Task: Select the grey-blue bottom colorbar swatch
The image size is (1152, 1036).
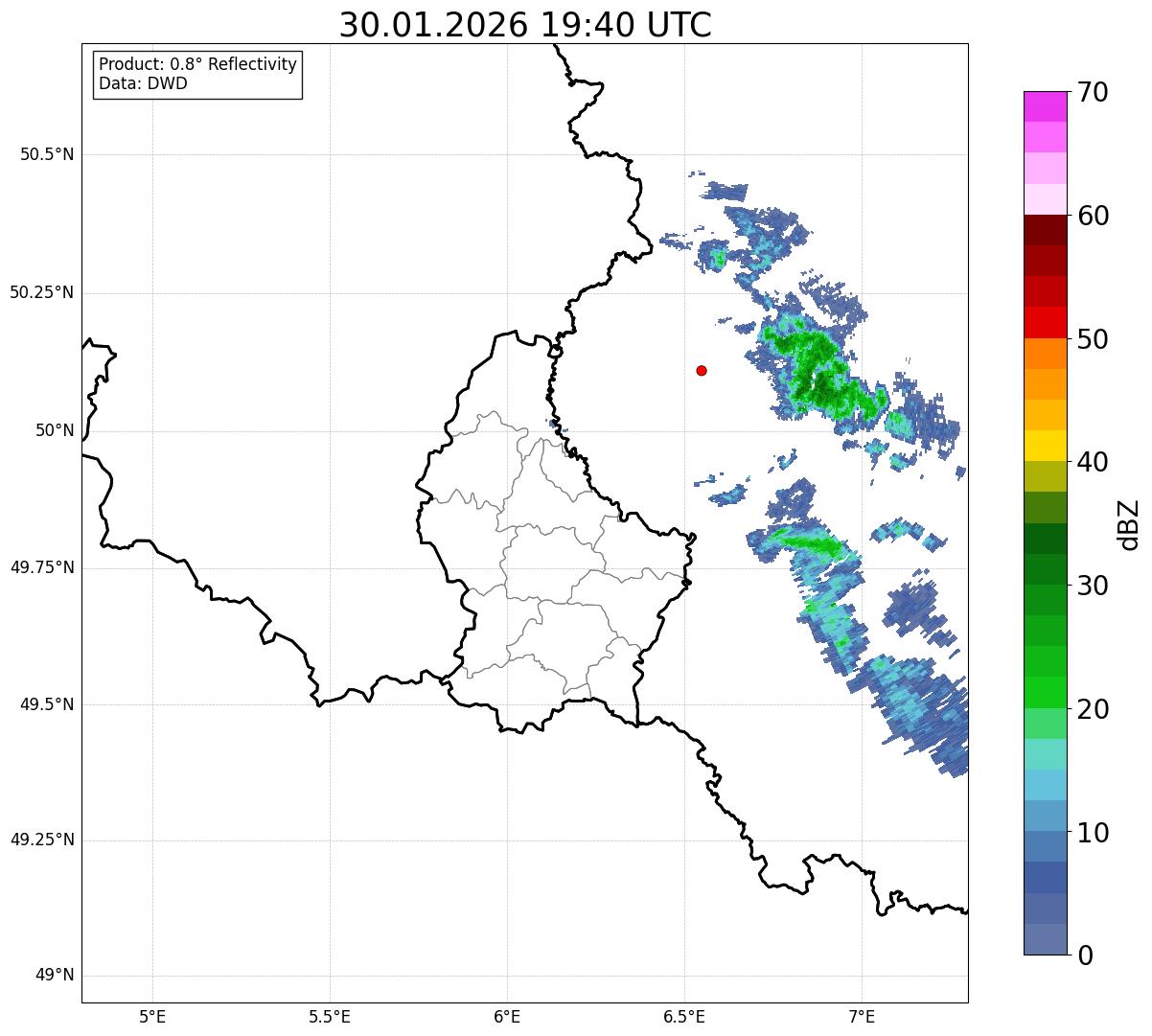Action: tap(1046, 939)
